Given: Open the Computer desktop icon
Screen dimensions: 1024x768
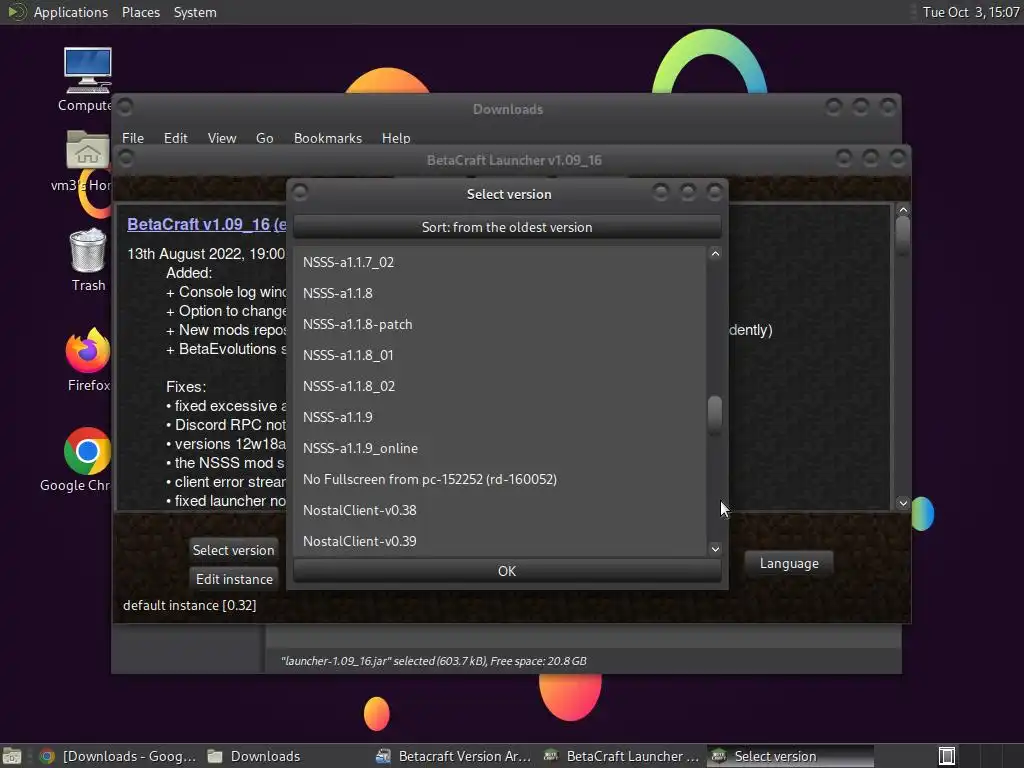Looking at the screenshot, I should [87, 78].
